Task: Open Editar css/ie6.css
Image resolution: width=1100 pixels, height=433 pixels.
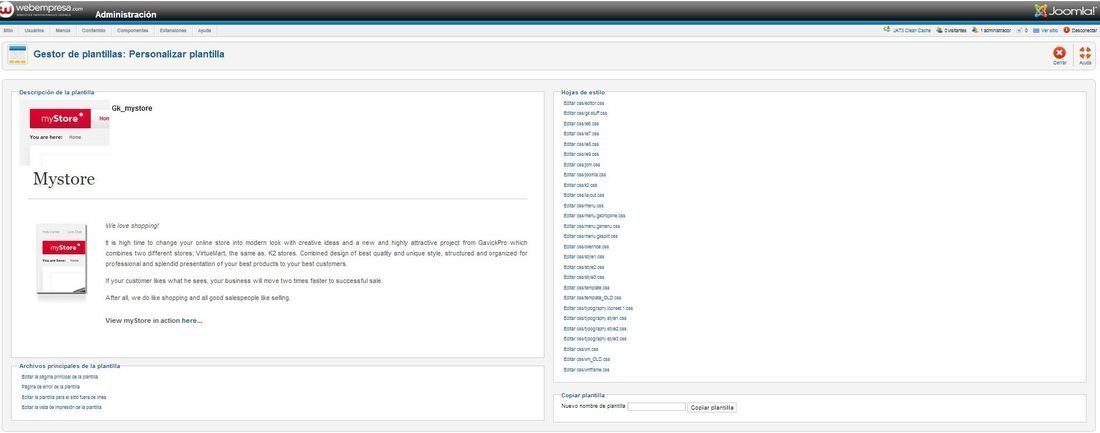Action: point(581,124)
